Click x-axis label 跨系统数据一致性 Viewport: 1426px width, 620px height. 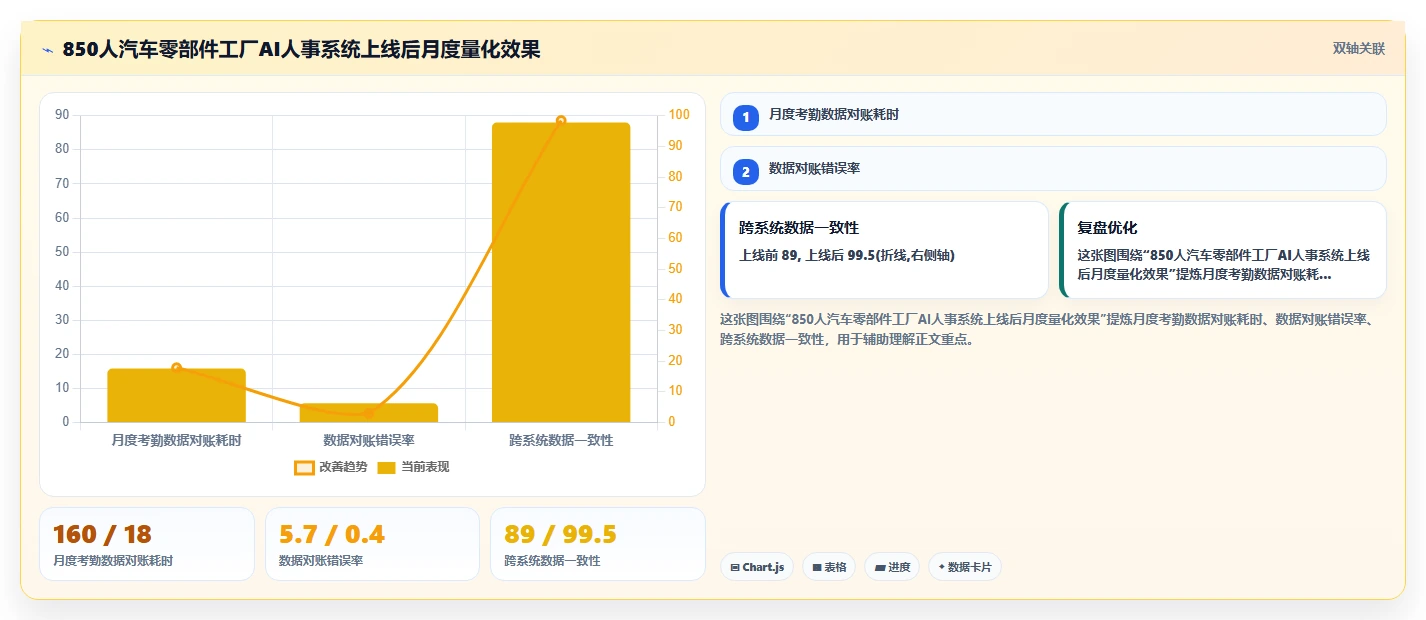pyautogui.click(x=561, y=440)
